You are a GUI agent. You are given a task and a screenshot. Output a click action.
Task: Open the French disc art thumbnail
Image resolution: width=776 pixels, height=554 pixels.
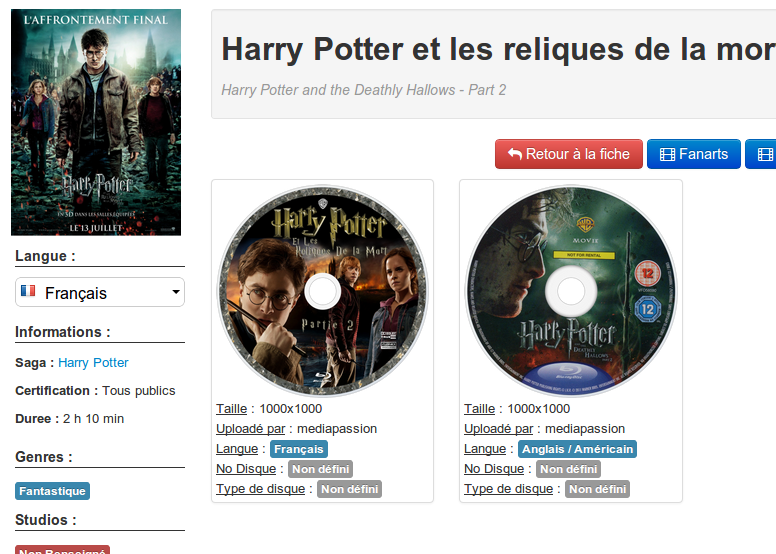coord(322,291)
